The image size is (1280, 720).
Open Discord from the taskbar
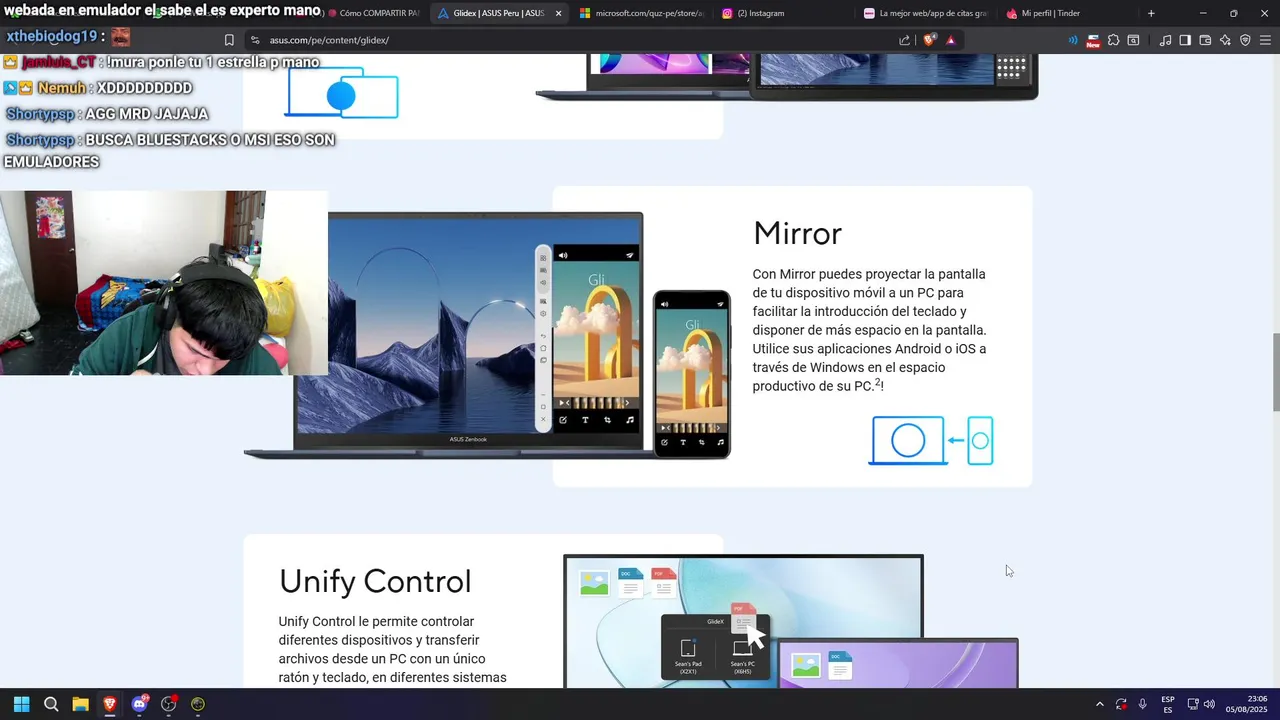click(140, 704)
